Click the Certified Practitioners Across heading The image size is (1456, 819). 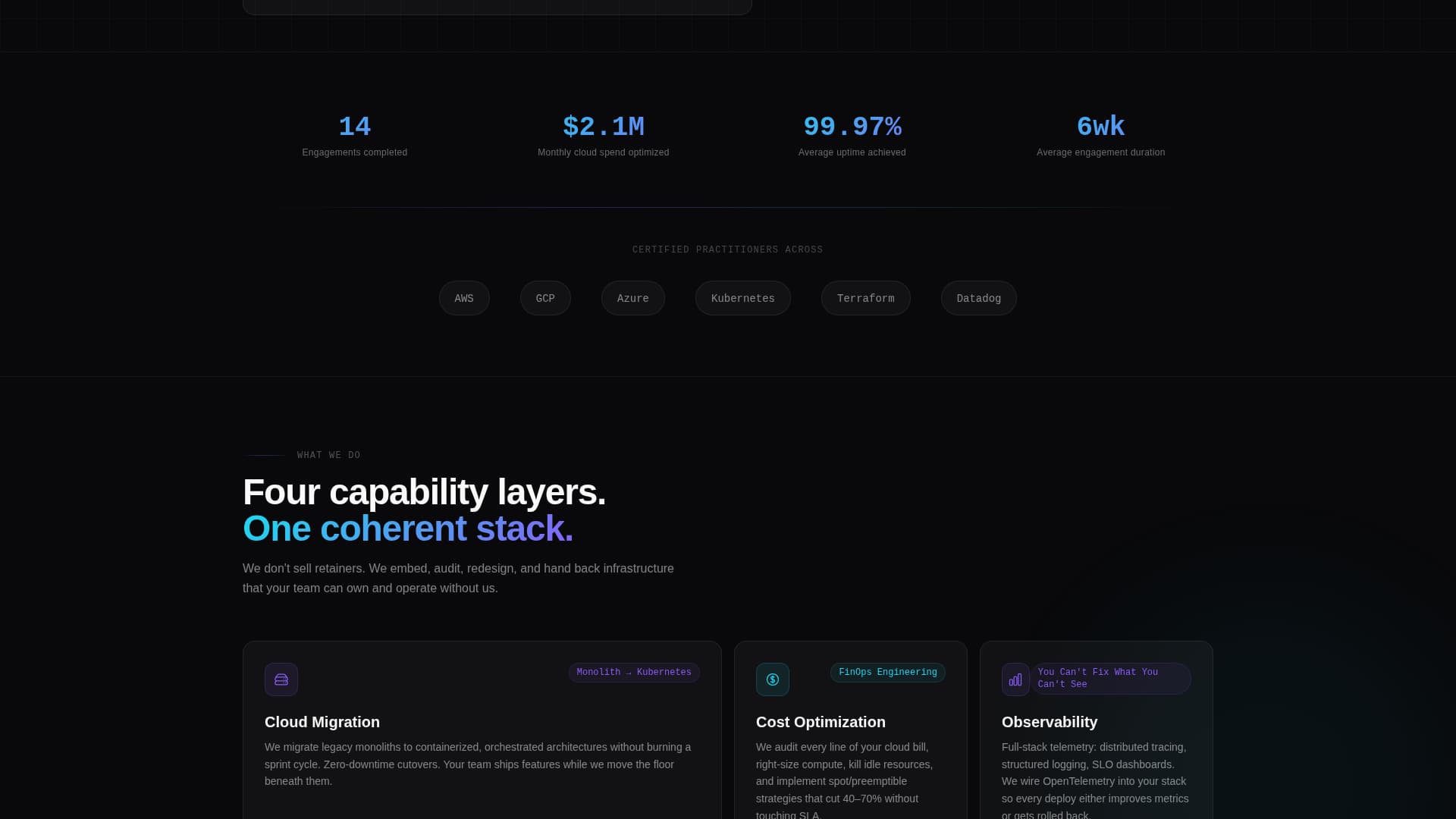point(728,249)
